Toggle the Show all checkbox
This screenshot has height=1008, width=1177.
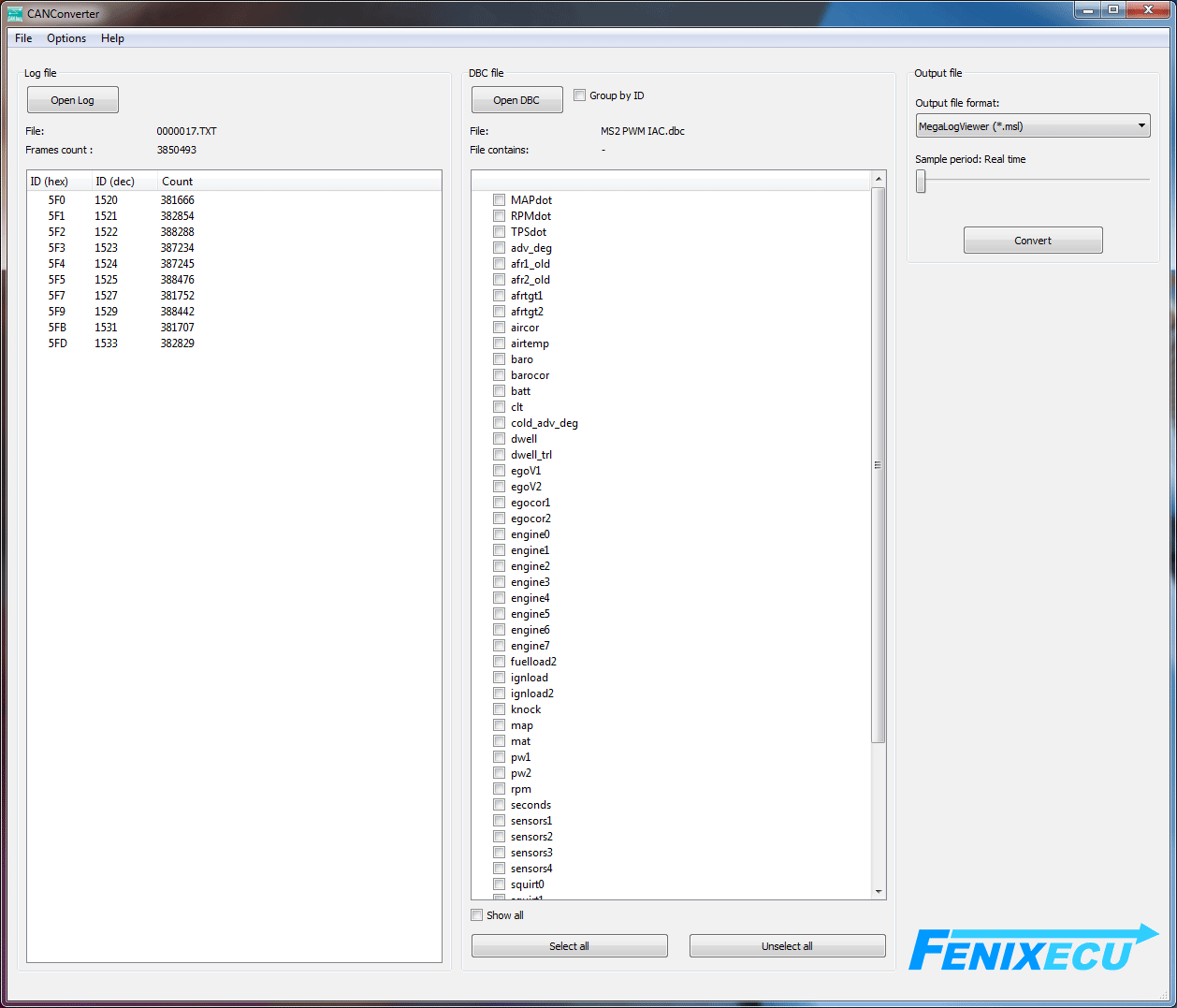[477, 915]
